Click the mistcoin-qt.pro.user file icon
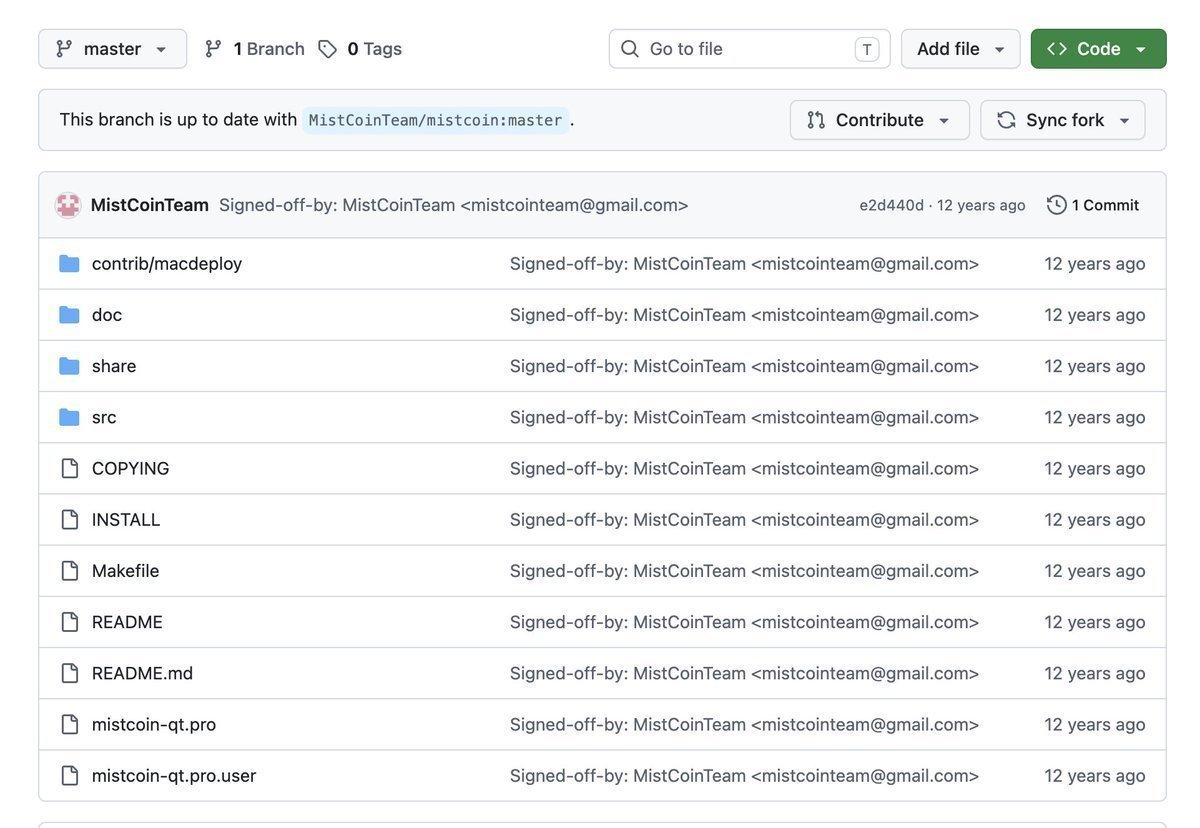This screenshot has height=828, width=1200. click(69, 776)
